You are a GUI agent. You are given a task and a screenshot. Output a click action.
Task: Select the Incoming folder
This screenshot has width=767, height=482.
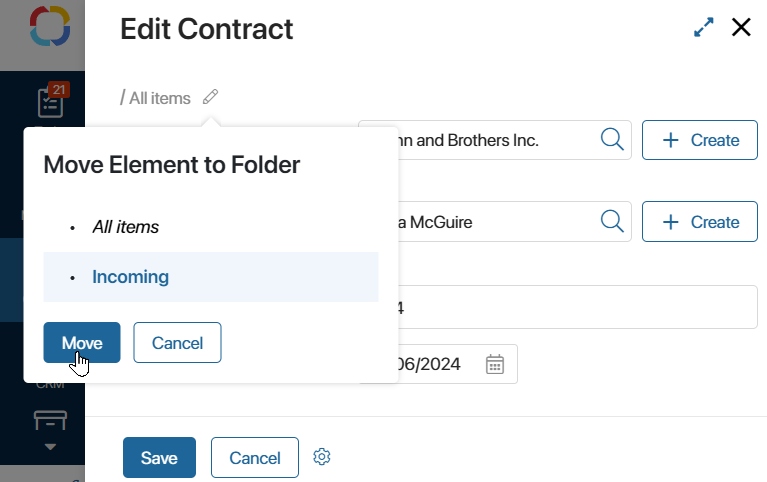(211, 277)
